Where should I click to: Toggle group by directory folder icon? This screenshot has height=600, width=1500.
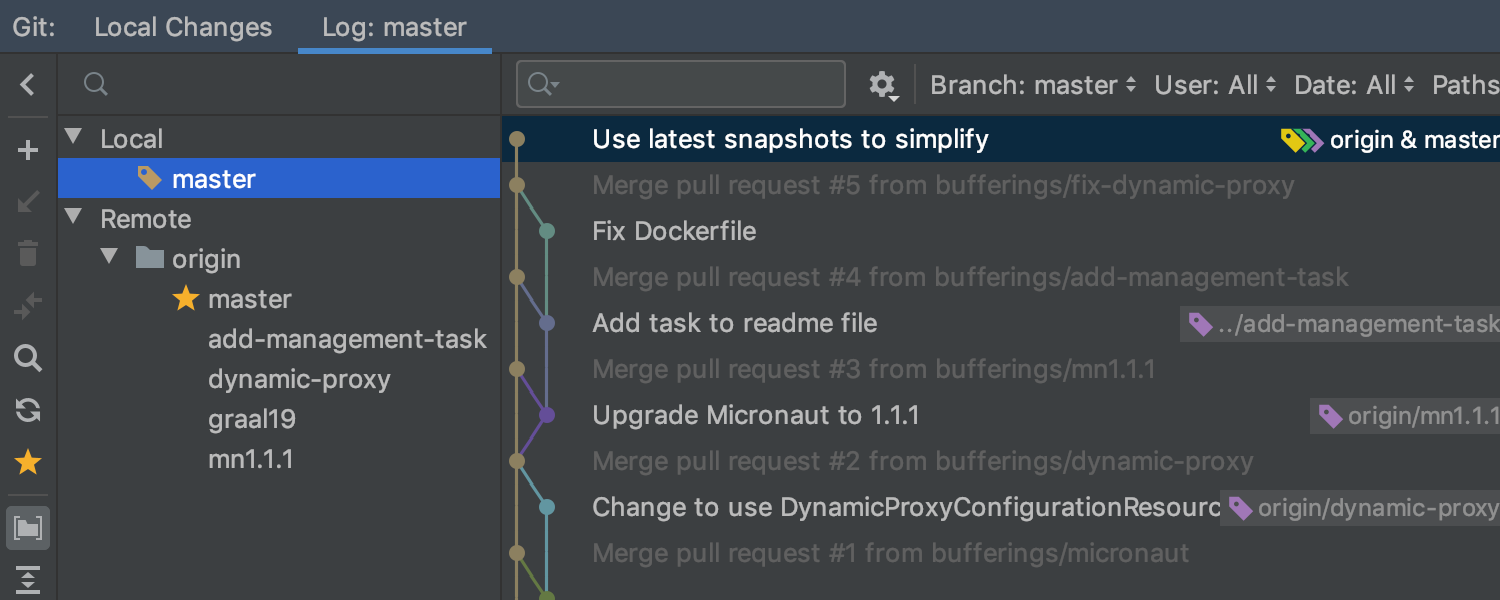[x=28, y=528]
